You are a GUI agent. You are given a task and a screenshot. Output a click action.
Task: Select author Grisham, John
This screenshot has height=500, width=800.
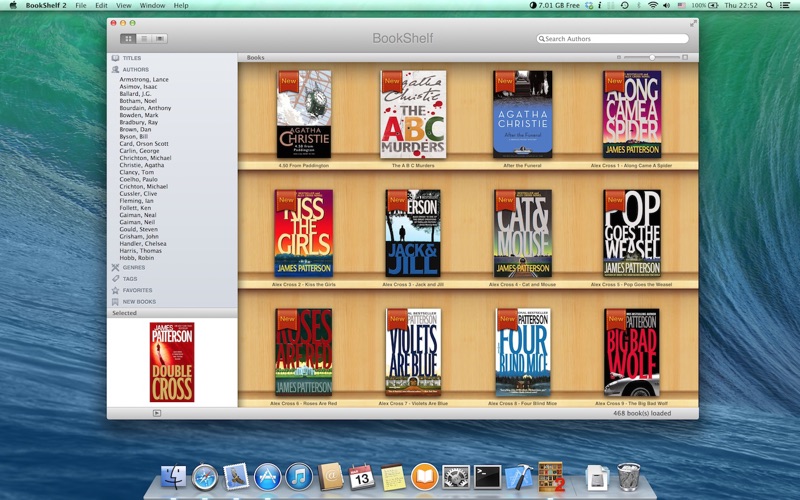139,237
